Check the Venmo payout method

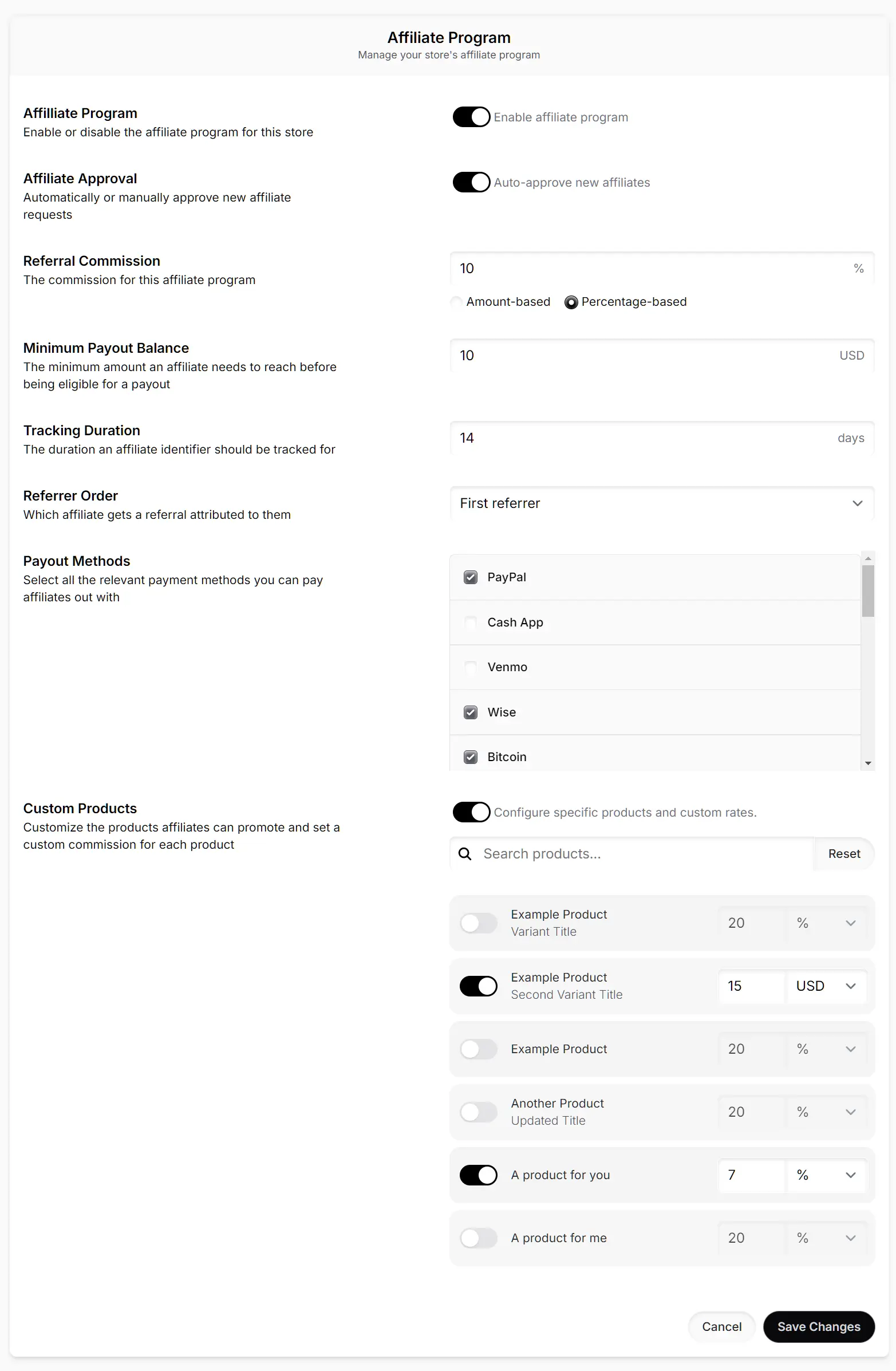[471, 667]
